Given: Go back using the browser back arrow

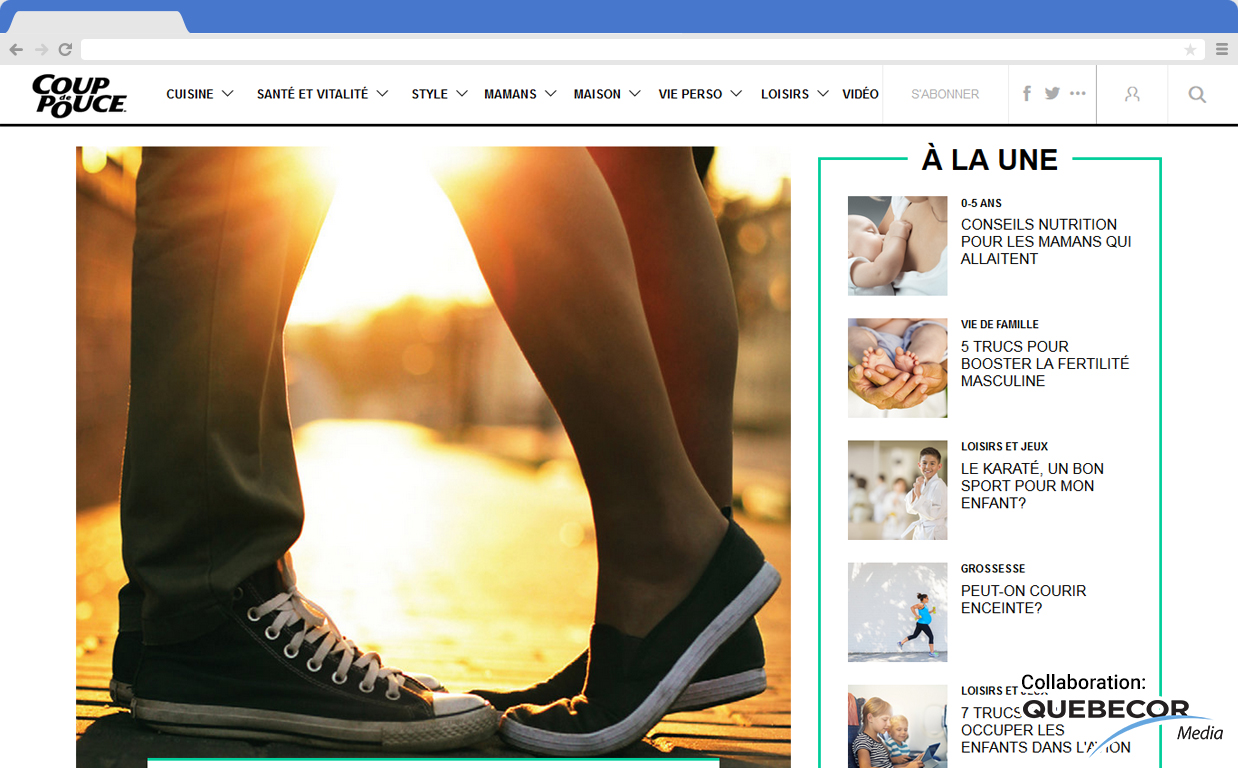Looking at the screenshot, I should (x=16, y=48).
